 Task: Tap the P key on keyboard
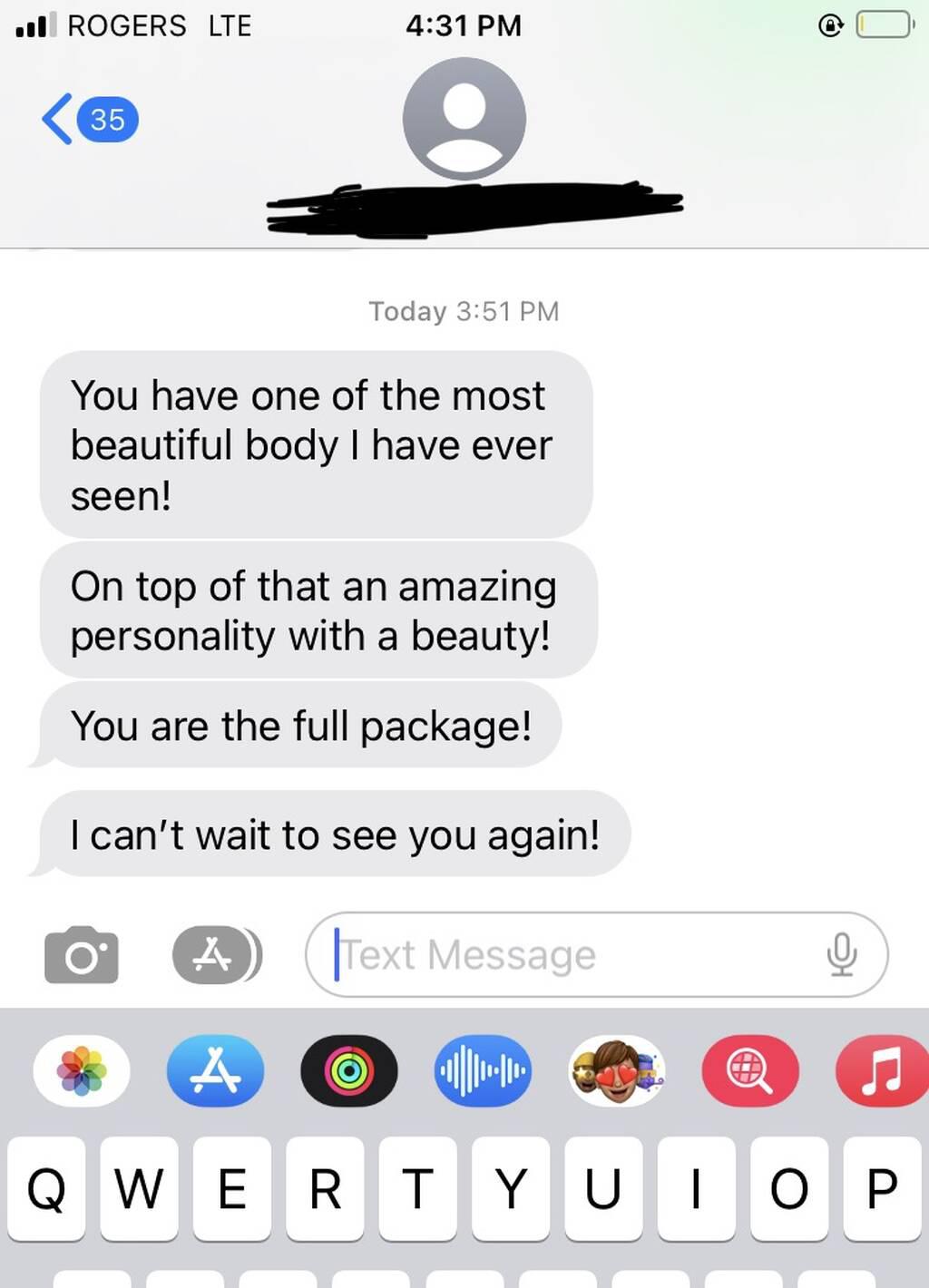(882, 1189)
